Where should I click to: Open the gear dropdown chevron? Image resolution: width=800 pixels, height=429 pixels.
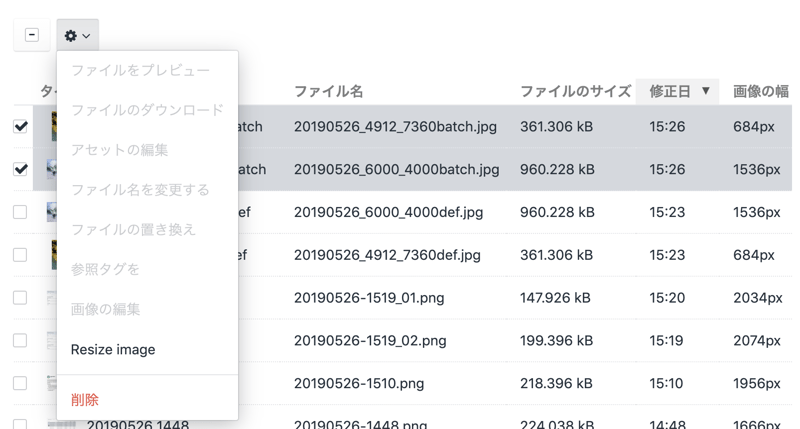[87, 36]
